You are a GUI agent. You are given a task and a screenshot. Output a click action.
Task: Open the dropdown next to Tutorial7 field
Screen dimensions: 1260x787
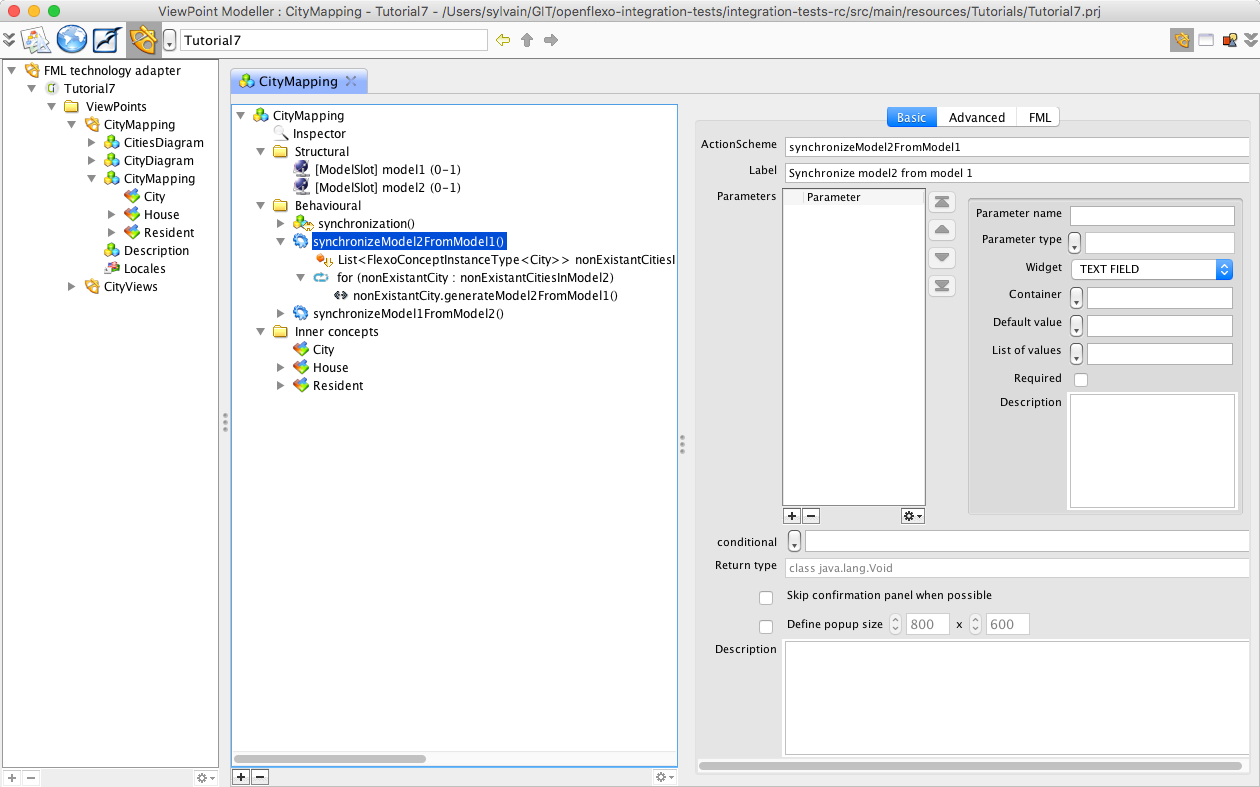click(170, 40)
